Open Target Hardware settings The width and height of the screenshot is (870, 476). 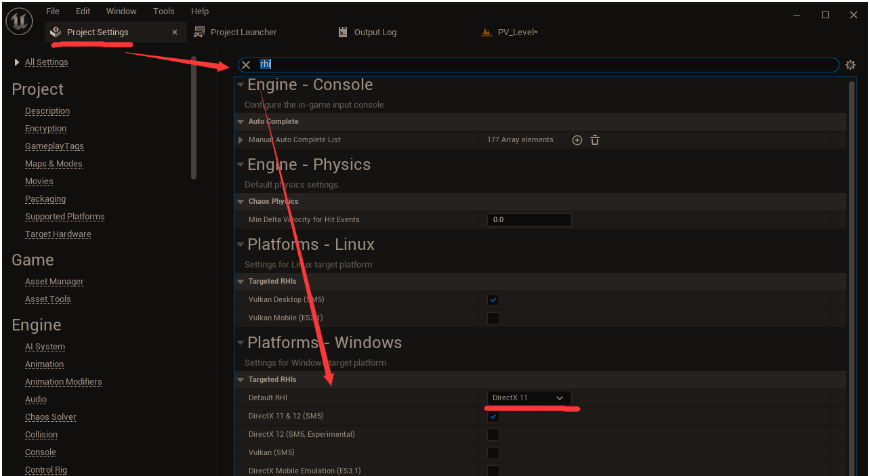click(58, 234)
